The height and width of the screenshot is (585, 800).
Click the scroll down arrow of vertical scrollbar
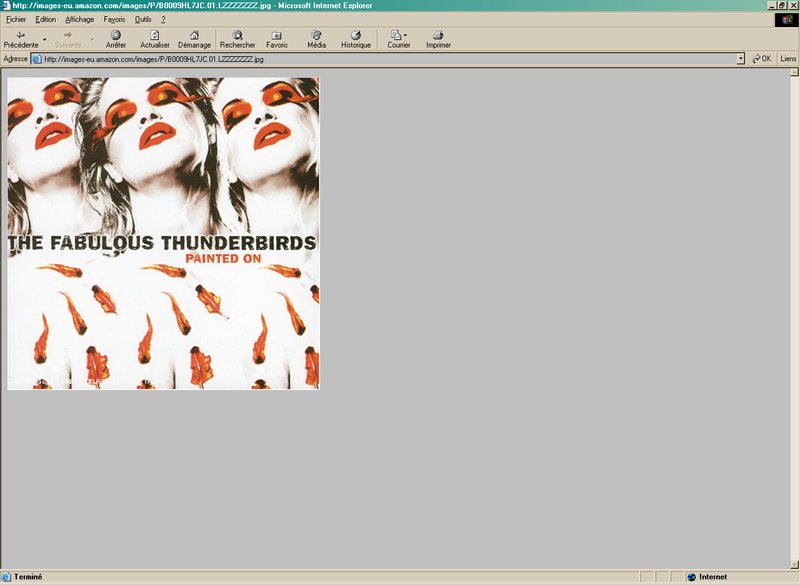(x=794, y=564)
